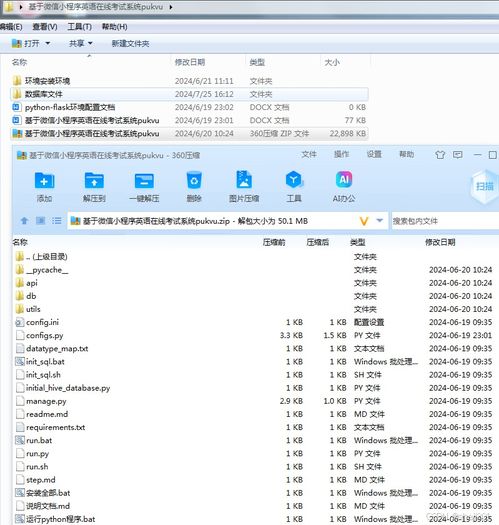499x525 pixels.
Task: Go up one level with the up-arrow icon
Action: tap(24, 221)
